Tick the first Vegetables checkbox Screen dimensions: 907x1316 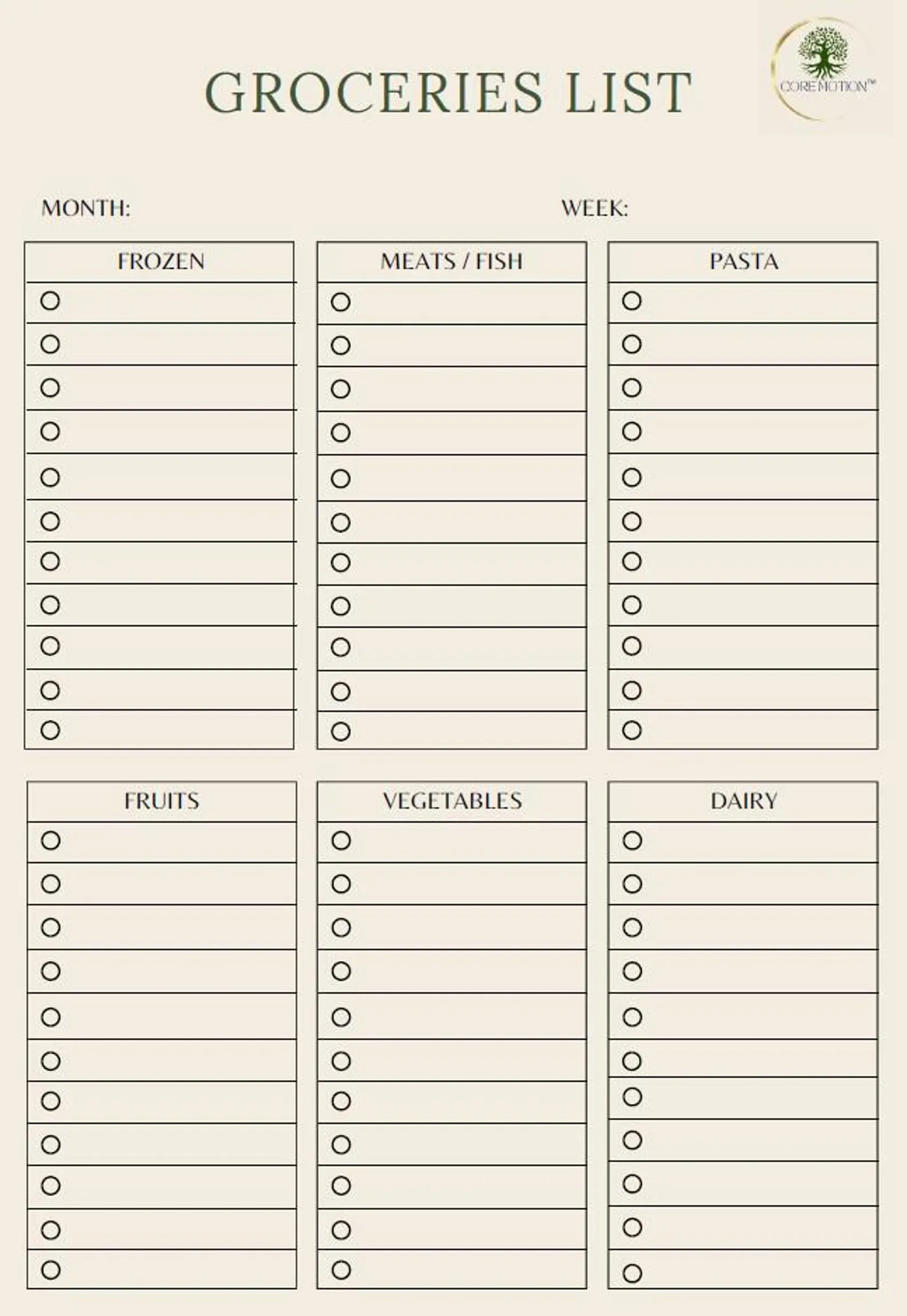341,840
